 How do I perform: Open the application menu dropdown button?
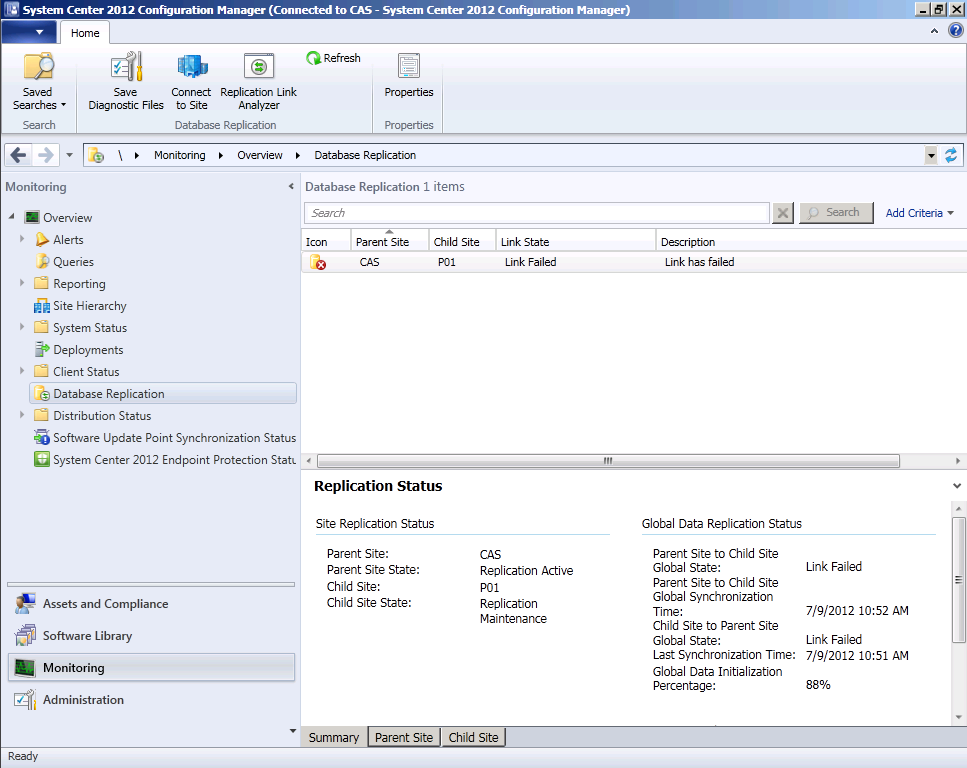(x=29, y=32)
